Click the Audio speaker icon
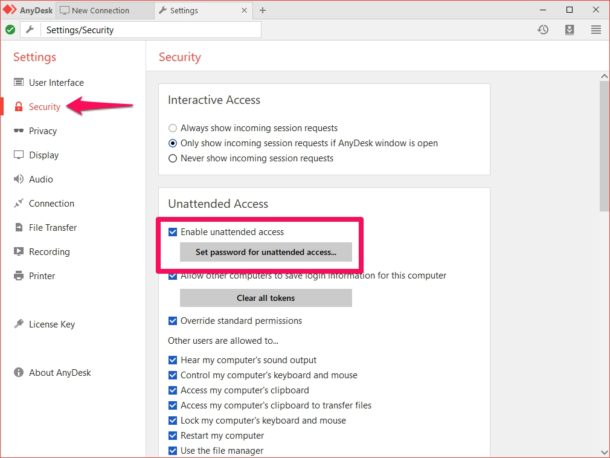Image resolution: width=610 pixels, height=458 pixels. [x=19, y=179]
